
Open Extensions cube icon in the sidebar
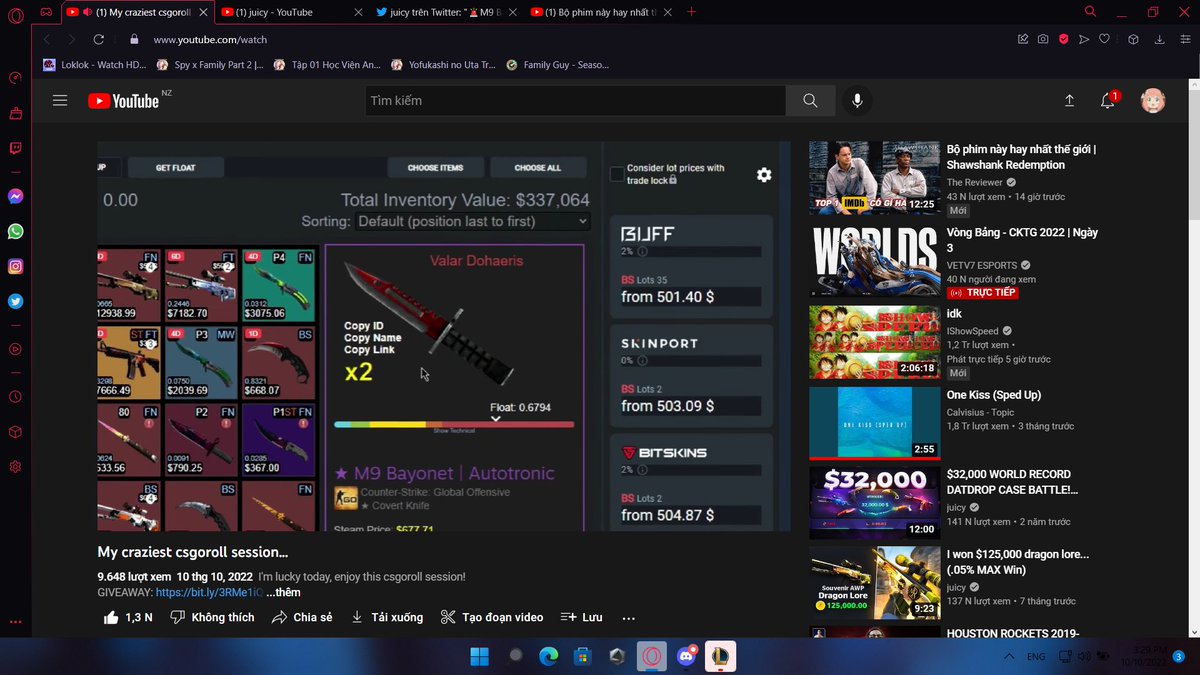[x=15, y=432]
